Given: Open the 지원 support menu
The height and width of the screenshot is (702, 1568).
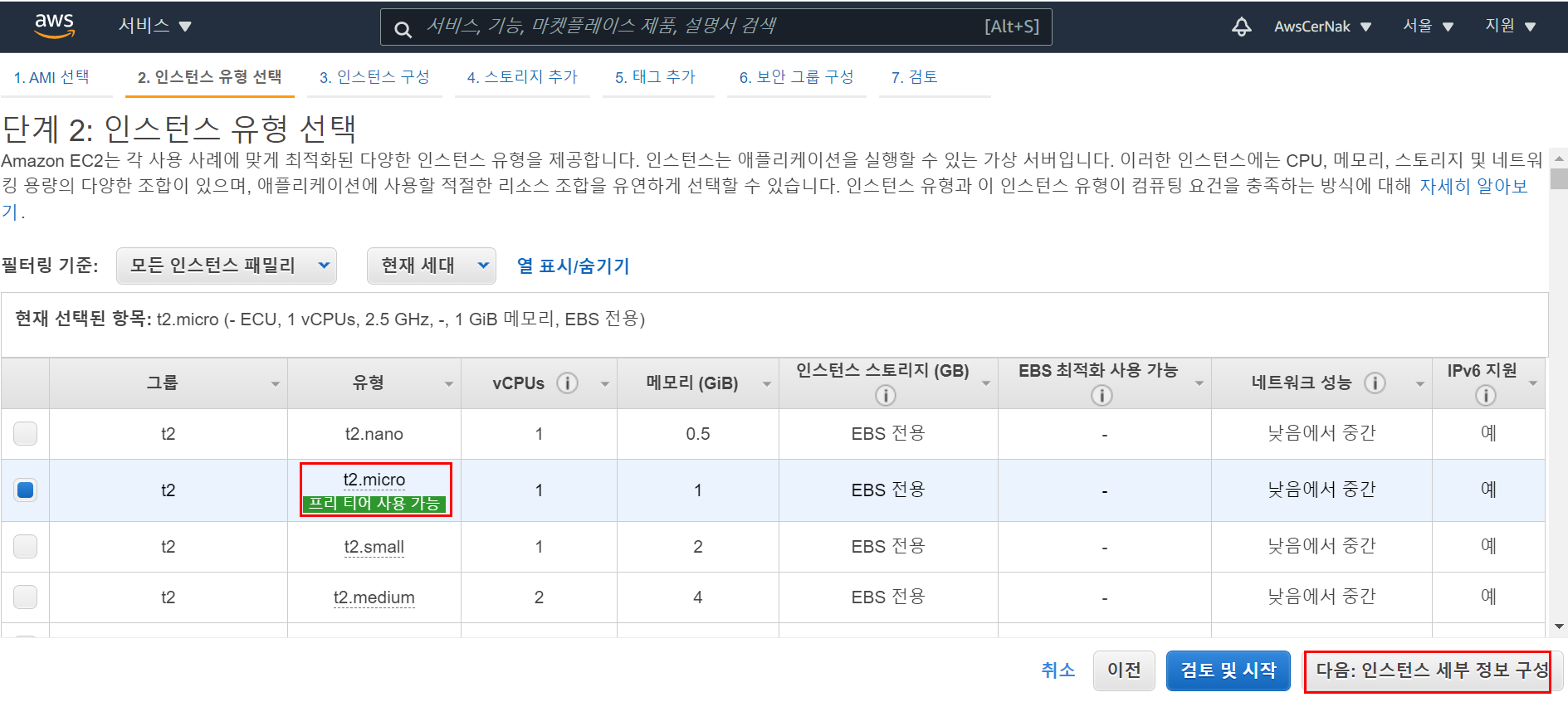Looking at the screenshot, I should (1510, 26).
